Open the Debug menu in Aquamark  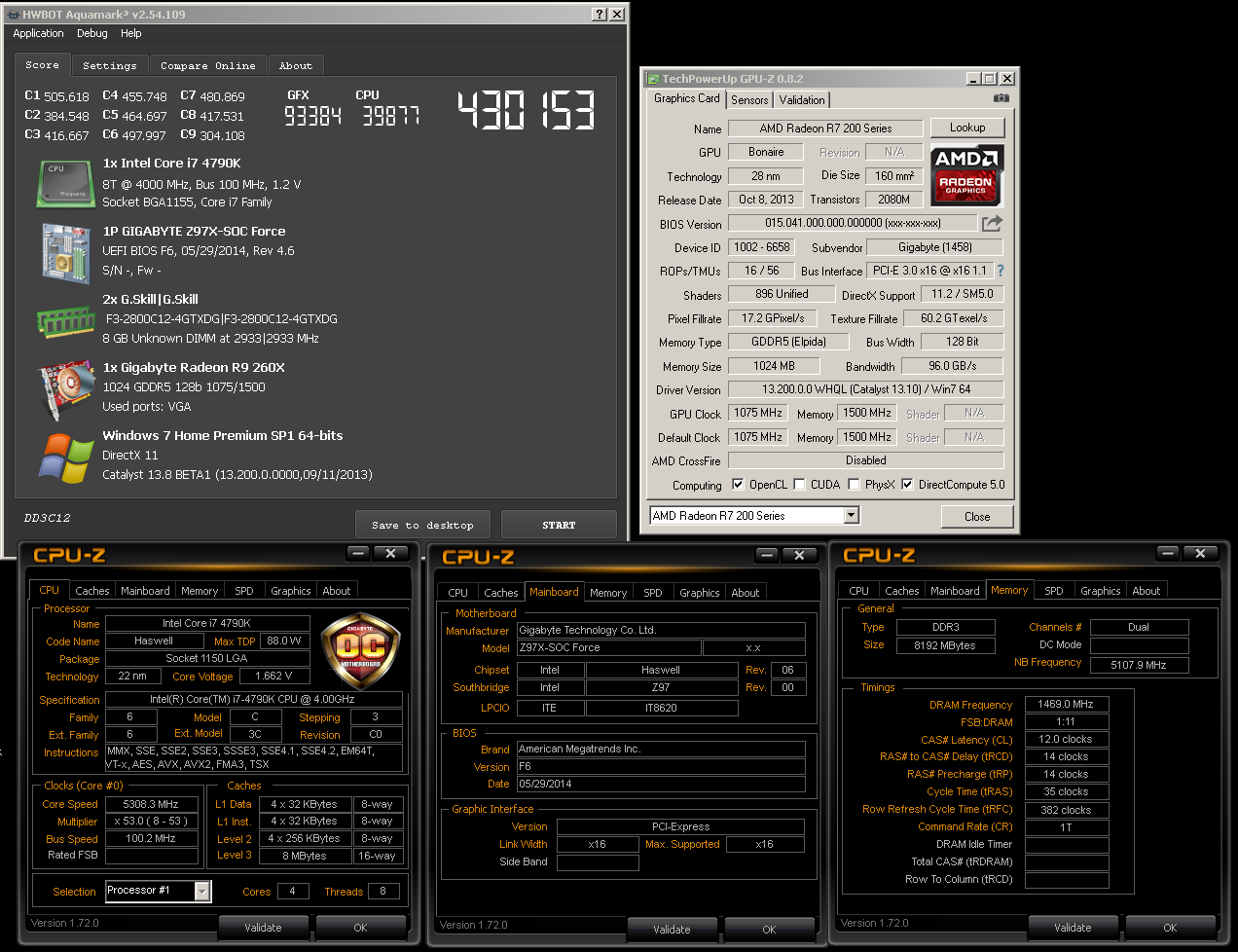[92, 33]
